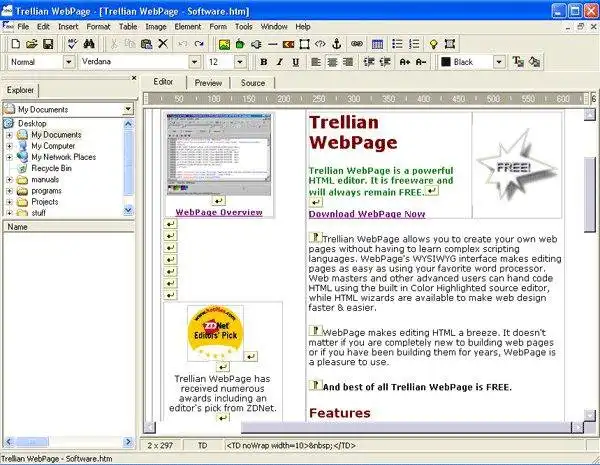Open the text color tool icon

pos(518,62)
